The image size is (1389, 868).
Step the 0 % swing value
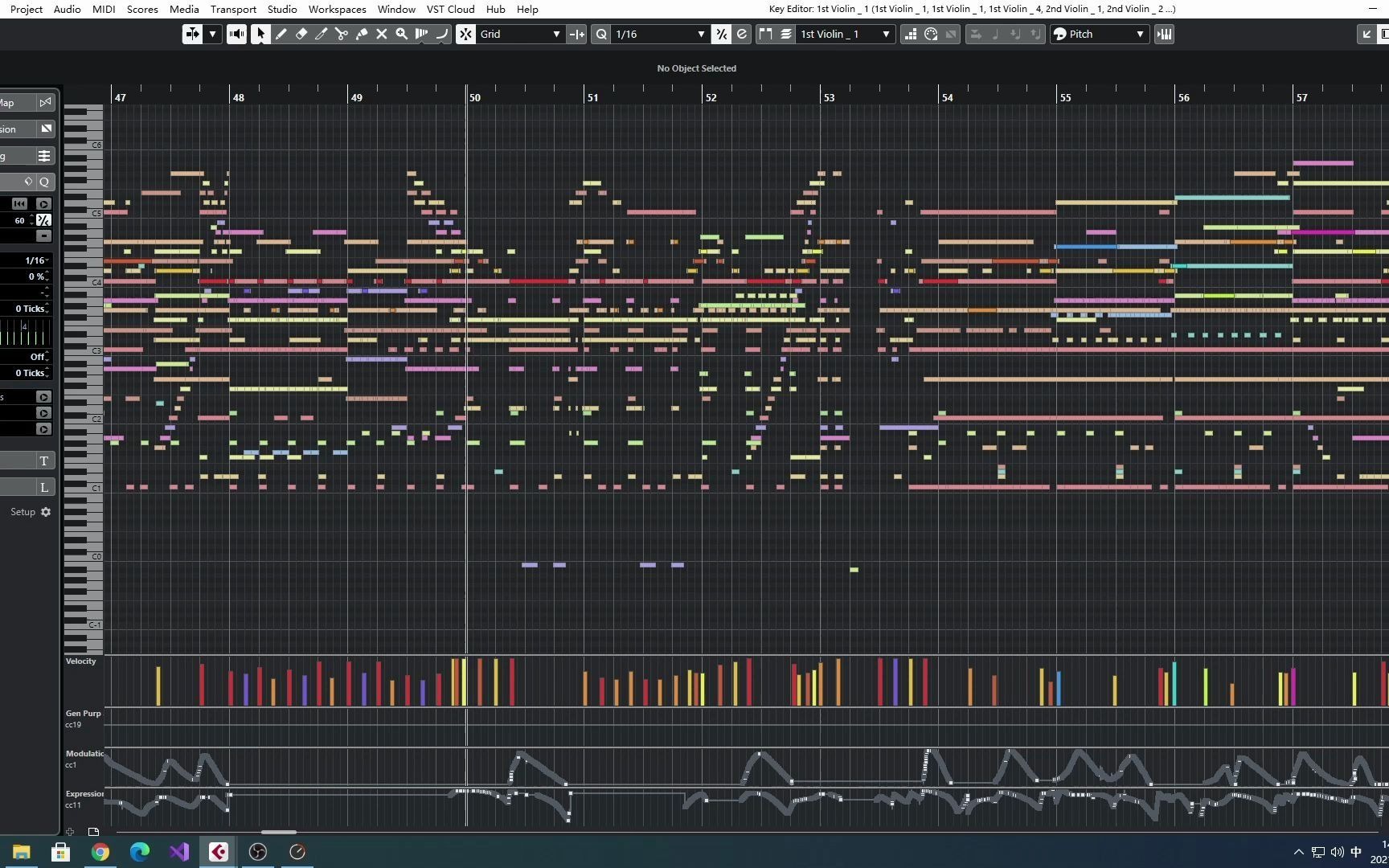47,276
